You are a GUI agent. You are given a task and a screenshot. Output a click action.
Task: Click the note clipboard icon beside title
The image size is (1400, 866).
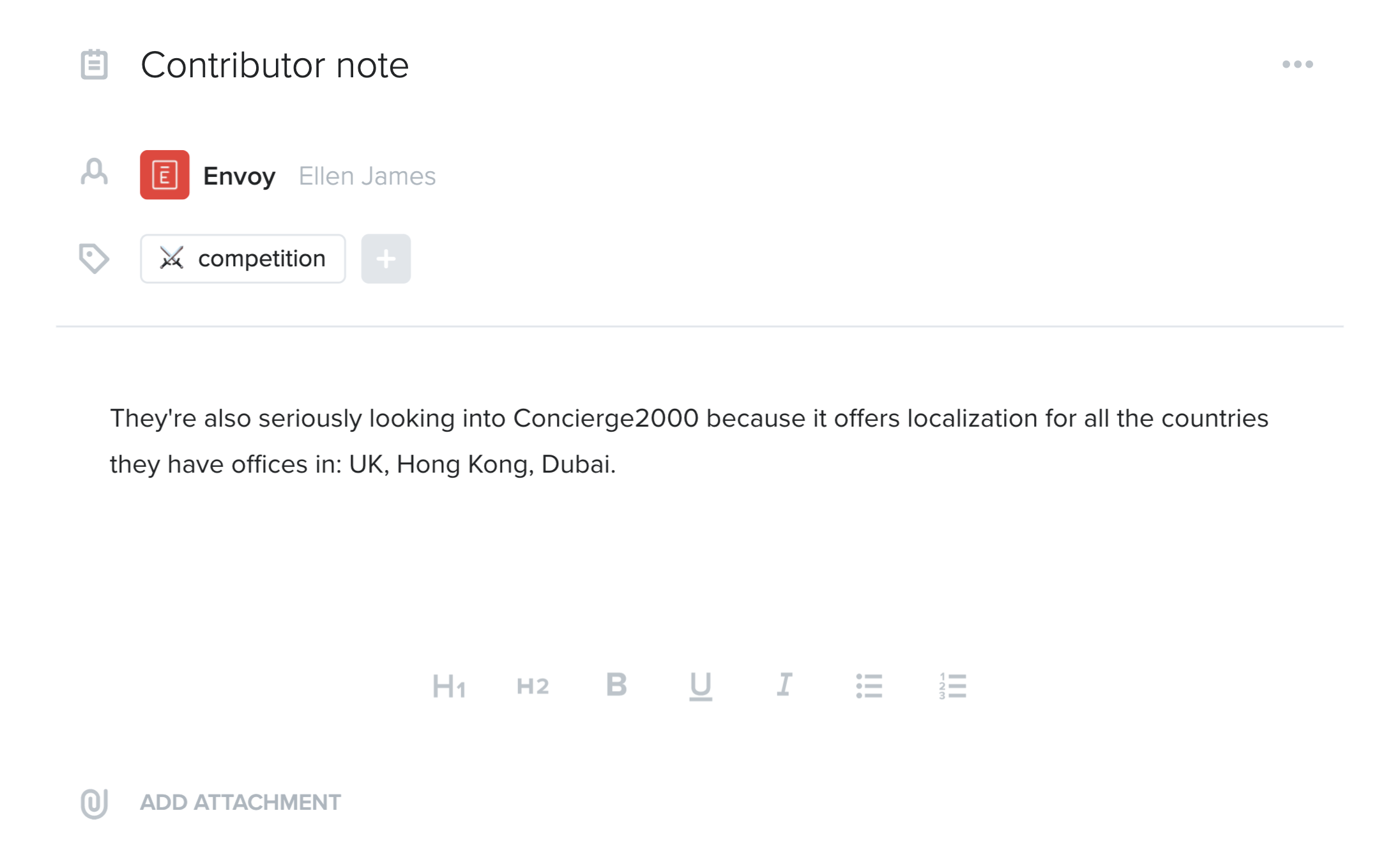click(94, 65)
